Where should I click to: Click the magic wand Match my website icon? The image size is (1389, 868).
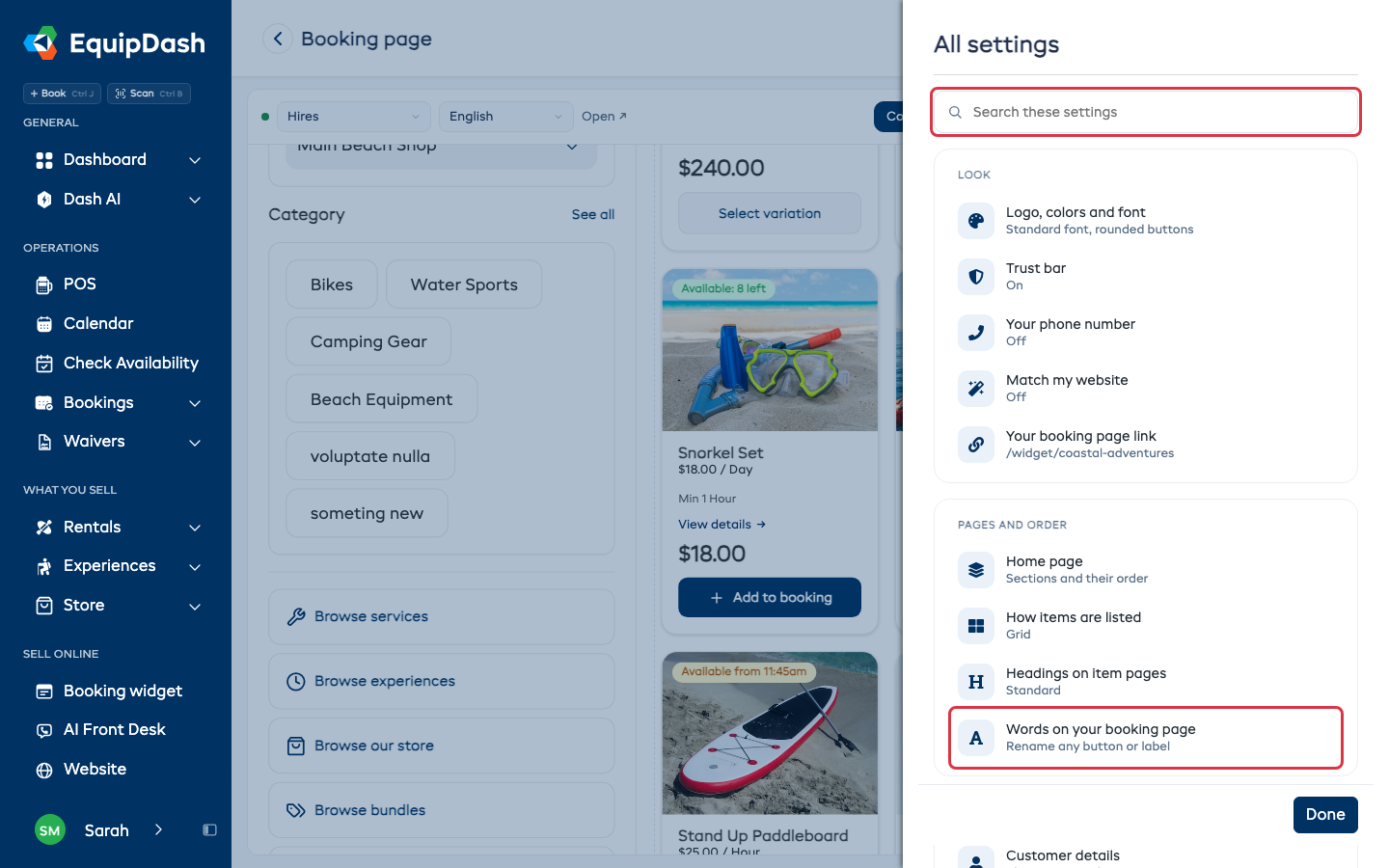(x=976, y=389)
